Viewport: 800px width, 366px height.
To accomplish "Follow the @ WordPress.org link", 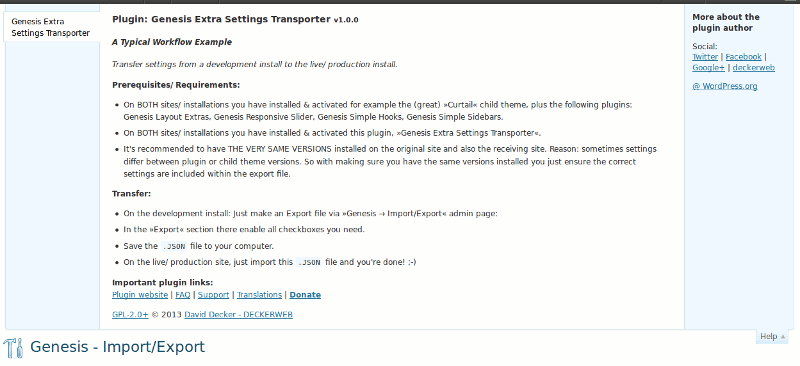I will (x=724, y=86).
